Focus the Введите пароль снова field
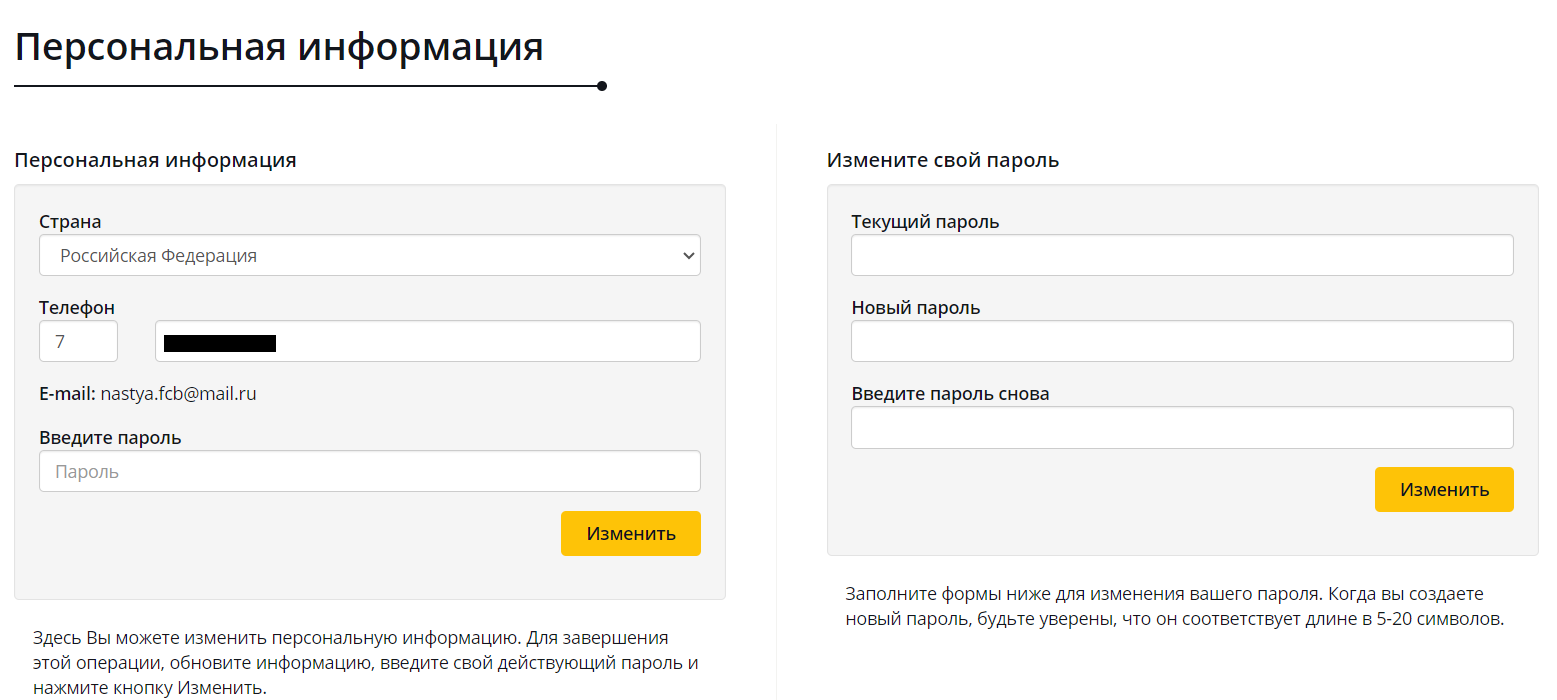Image resolution: width=1557 pixels, height=700 pixels. pyautogui.click(x=1182, y=427)
